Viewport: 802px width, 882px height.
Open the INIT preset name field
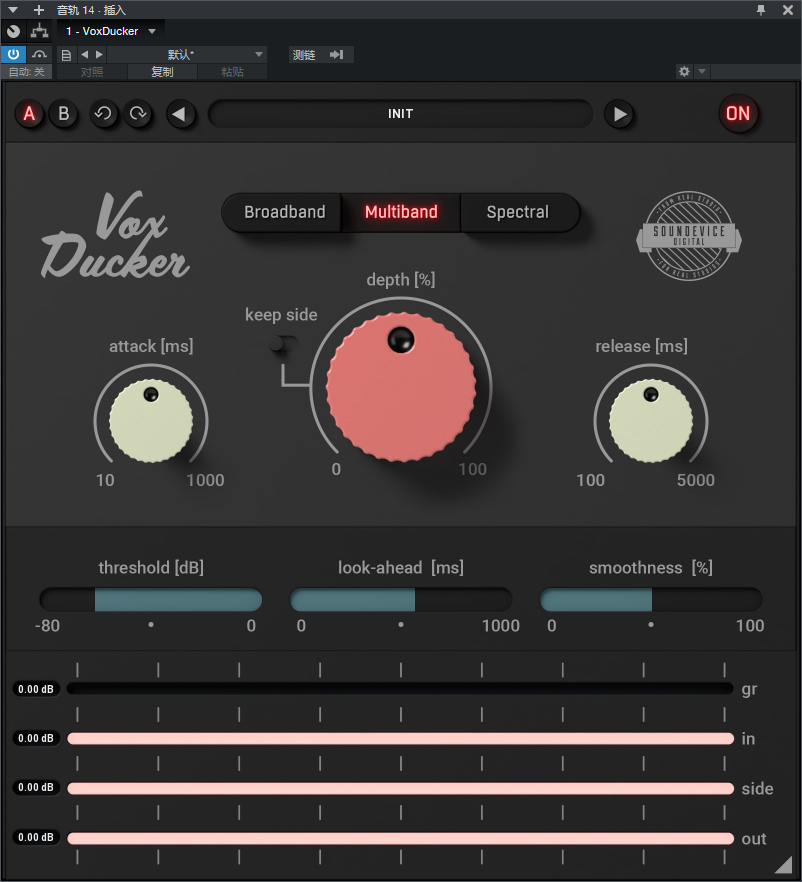click(400, 114)
